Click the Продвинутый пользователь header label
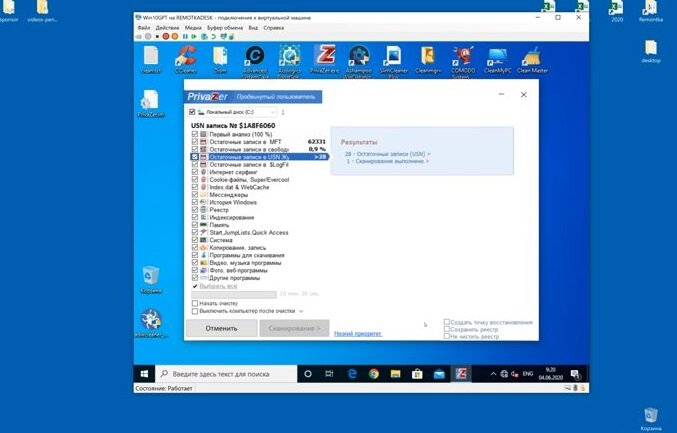677x433 pixels. [276, 97]
